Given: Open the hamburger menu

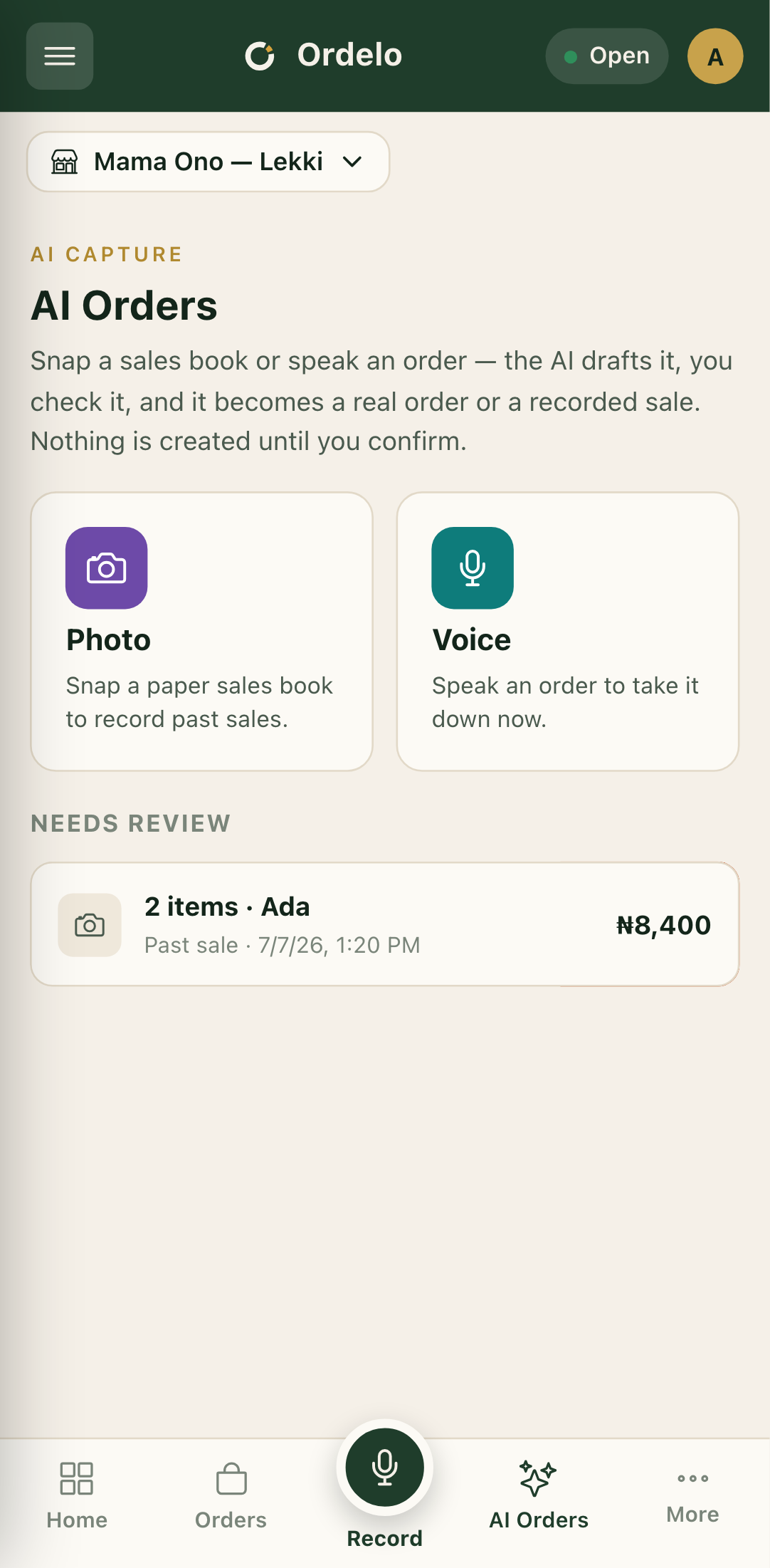Looking at the screenshot, I should (x=60, y=56).
